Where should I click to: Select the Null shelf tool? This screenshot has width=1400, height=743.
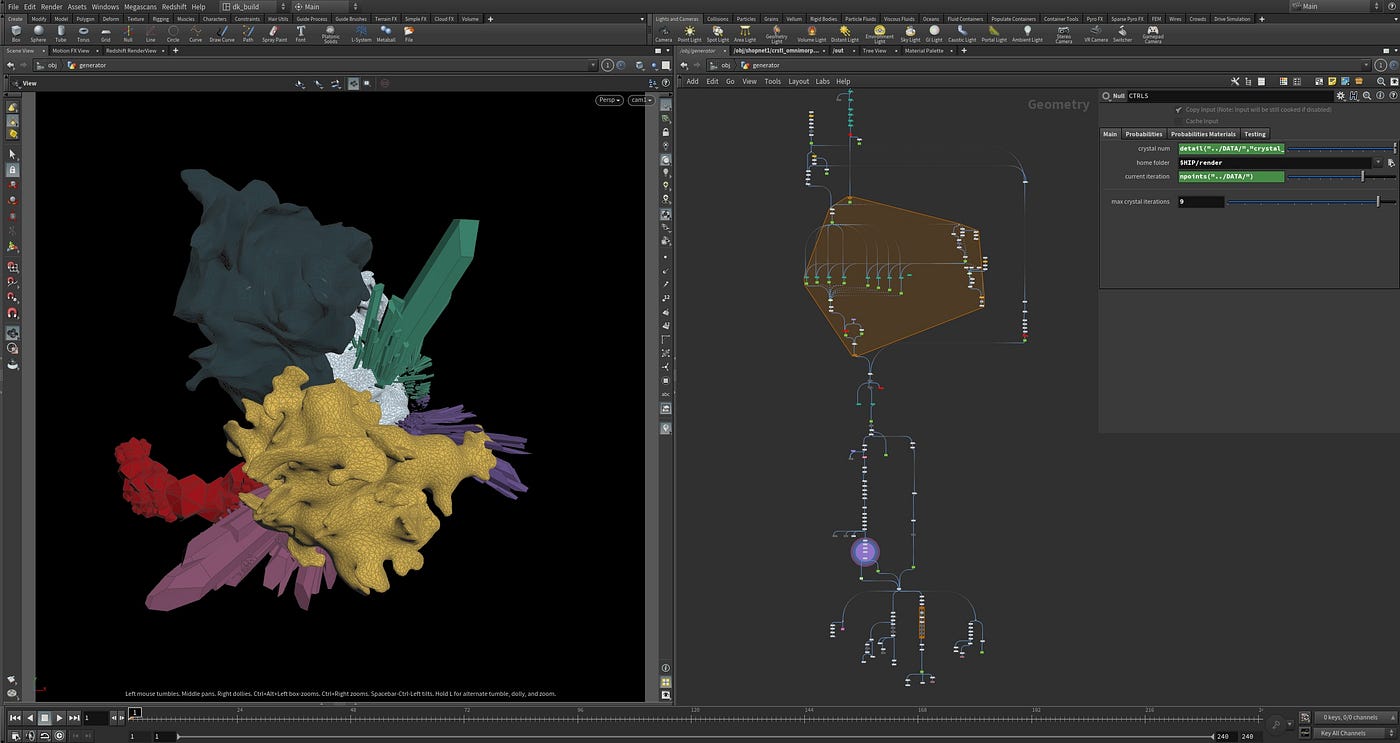click(x=128, y=34)
